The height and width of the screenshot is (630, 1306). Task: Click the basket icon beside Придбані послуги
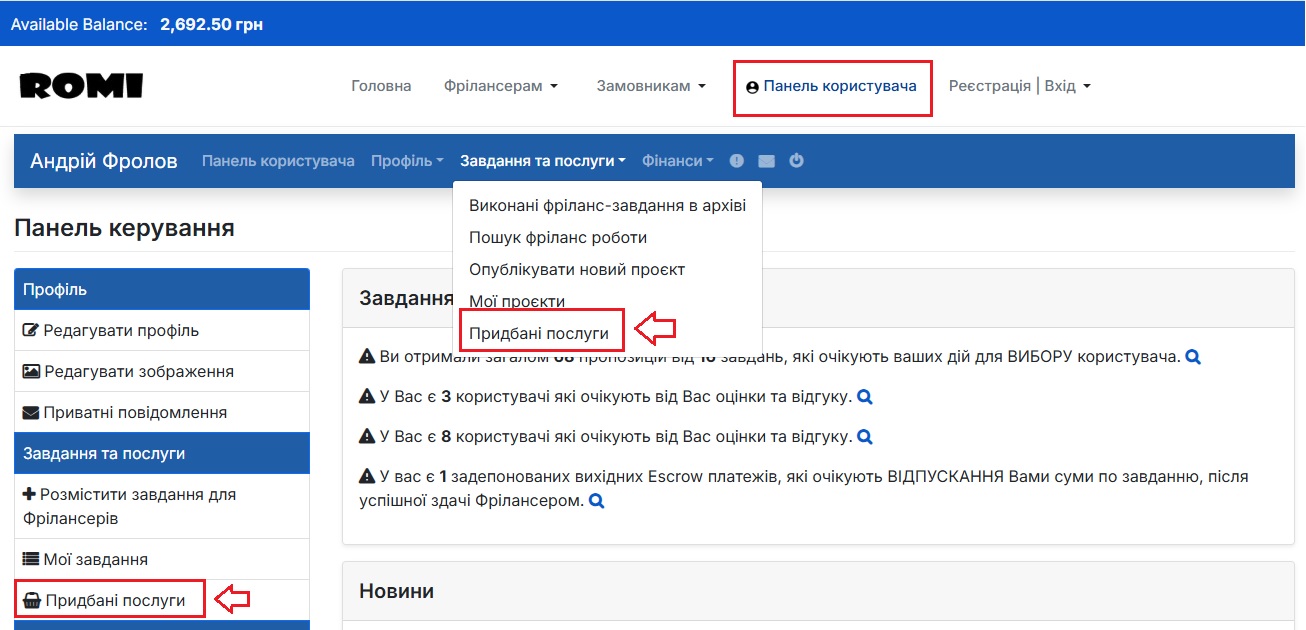[30, 598]
